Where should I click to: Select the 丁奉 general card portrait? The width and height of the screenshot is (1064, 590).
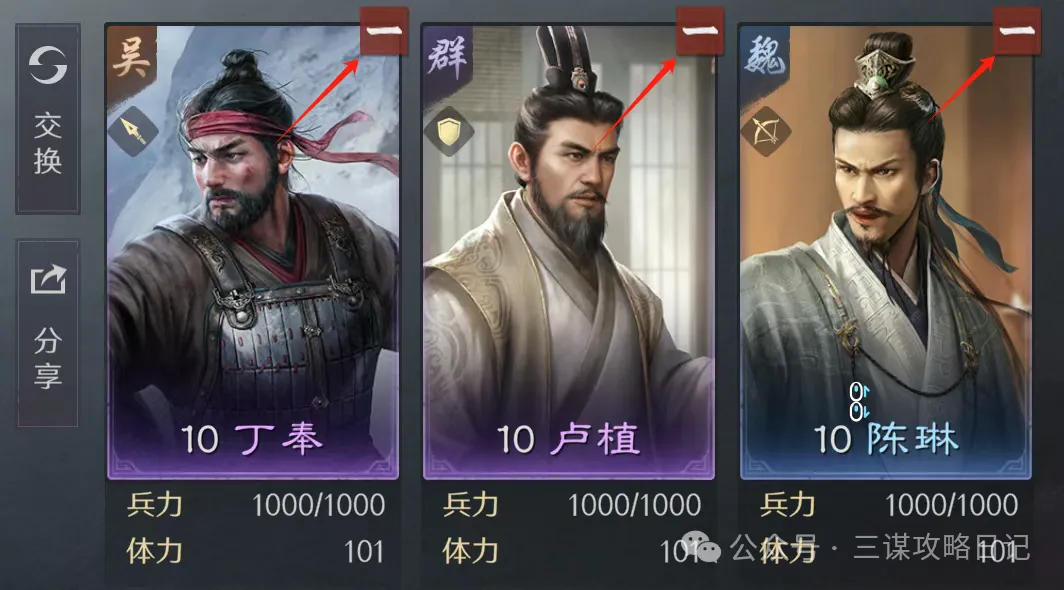(x=252, y=251)
